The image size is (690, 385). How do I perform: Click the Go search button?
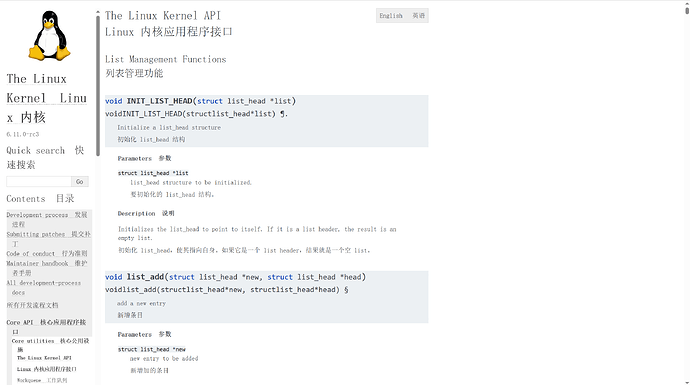coord(80,181)
